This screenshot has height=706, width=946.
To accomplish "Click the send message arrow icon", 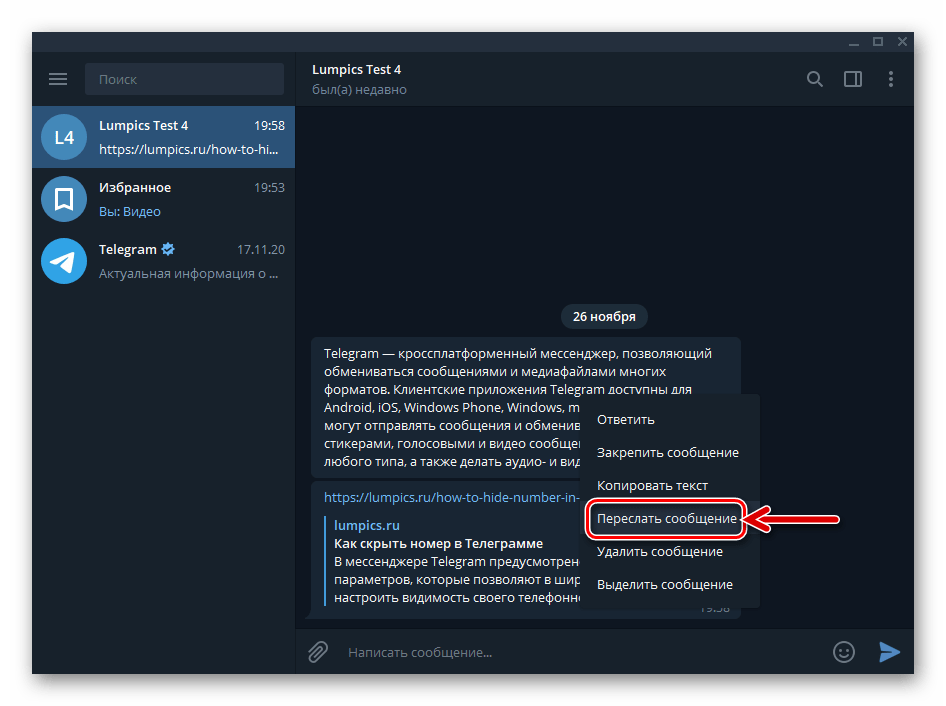I will (x=890, y=652).
